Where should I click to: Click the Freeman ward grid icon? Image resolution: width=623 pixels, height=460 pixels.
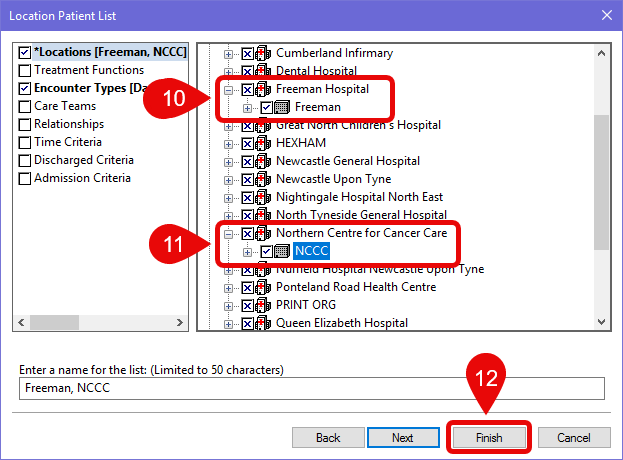[282, 107]
